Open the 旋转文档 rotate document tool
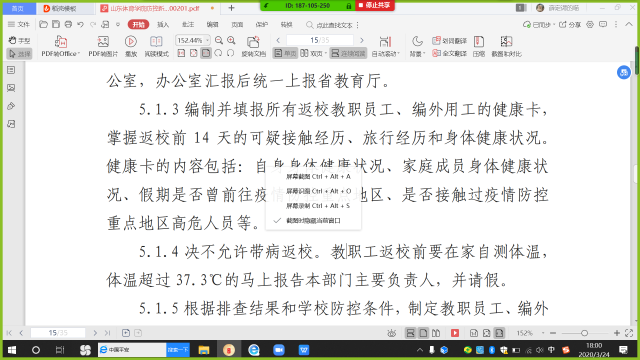640x360 pixels. 253,46
